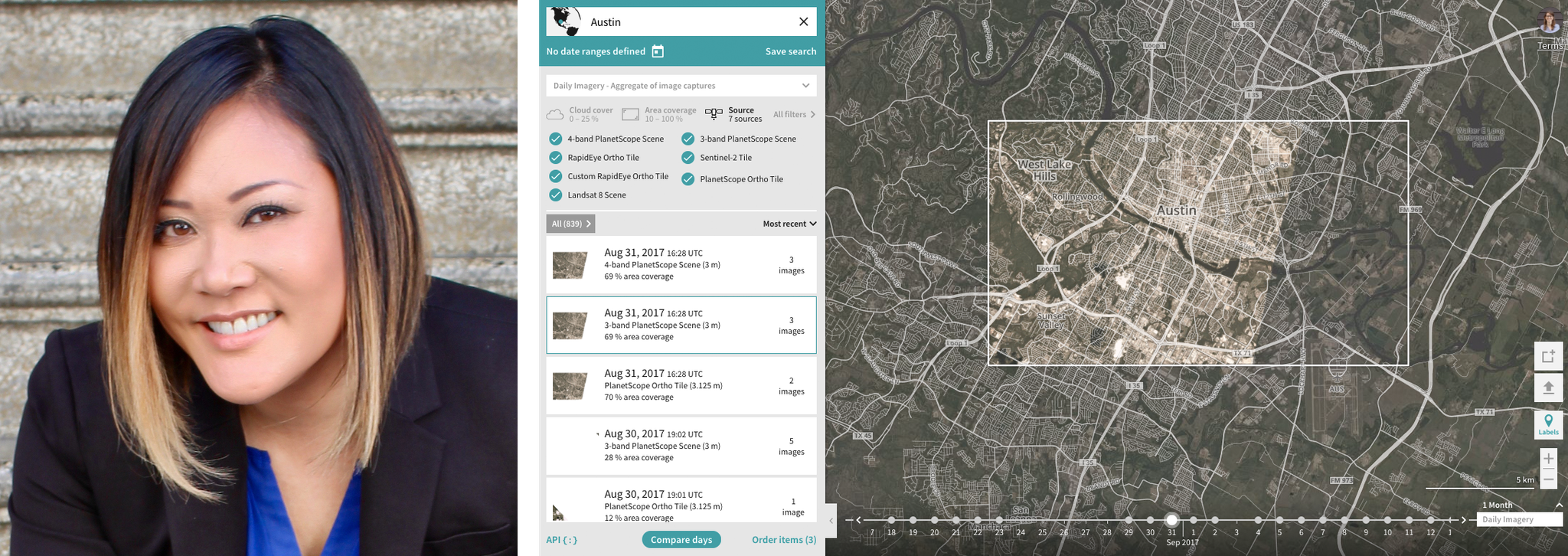This screenshot has width=1568, height=556.
Task: Expand All filters
Action: (x=794, y=114)
